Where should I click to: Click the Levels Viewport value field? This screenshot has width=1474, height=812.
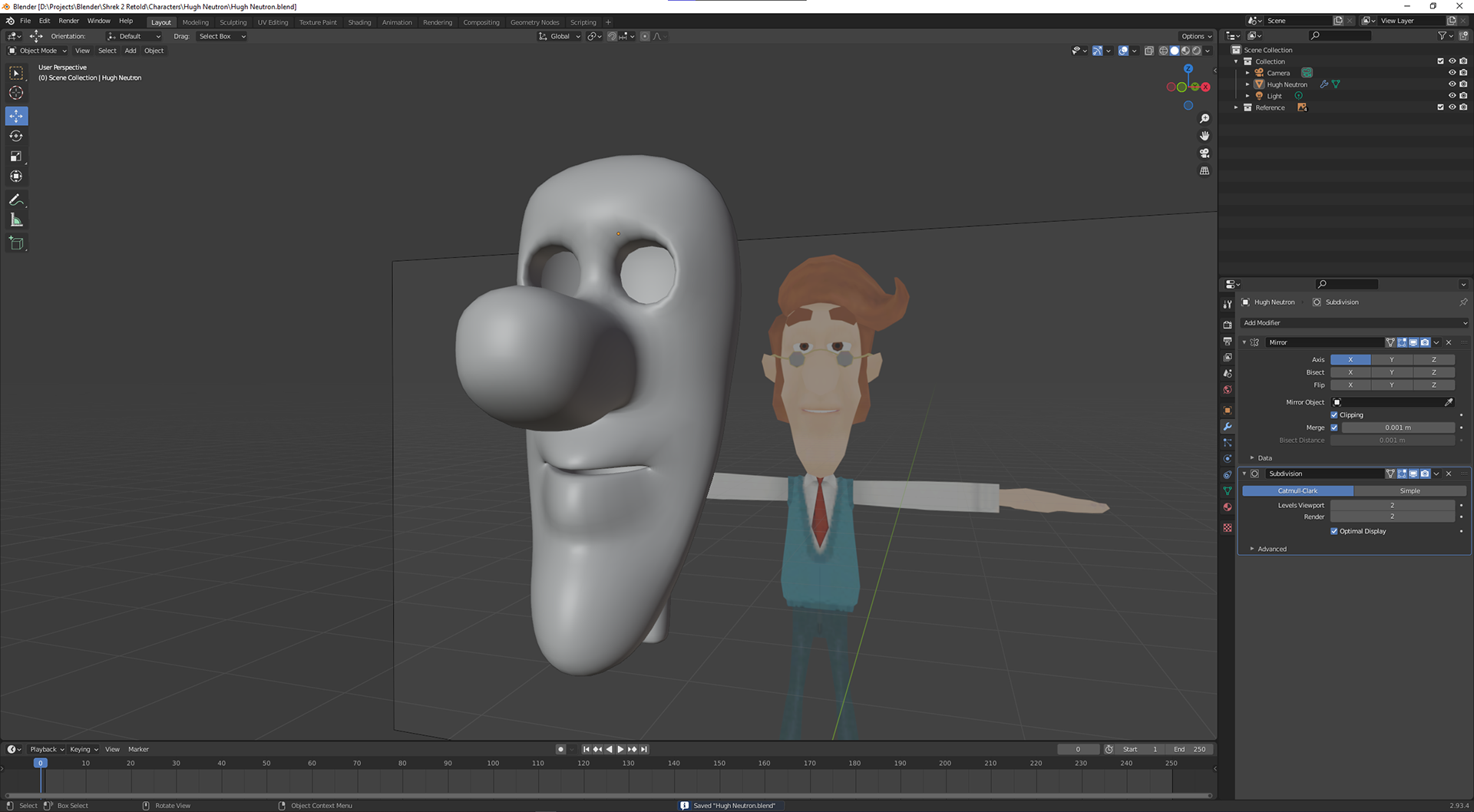click(1392, 505)
